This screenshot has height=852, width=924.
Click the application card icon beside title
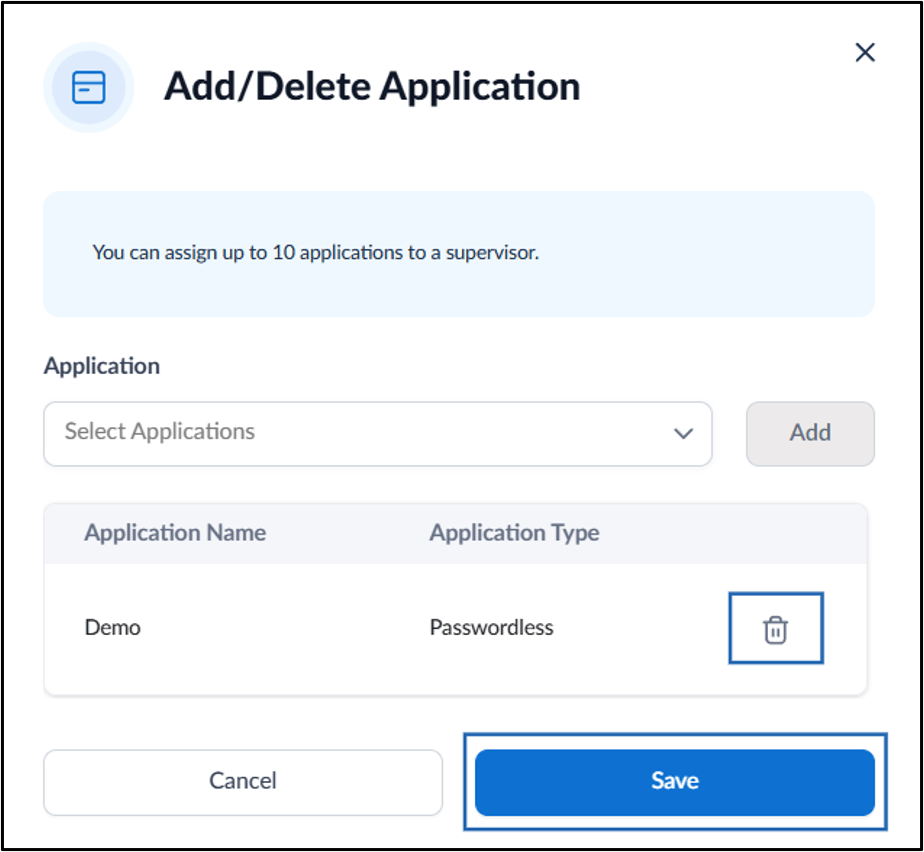tap(88, 87)
